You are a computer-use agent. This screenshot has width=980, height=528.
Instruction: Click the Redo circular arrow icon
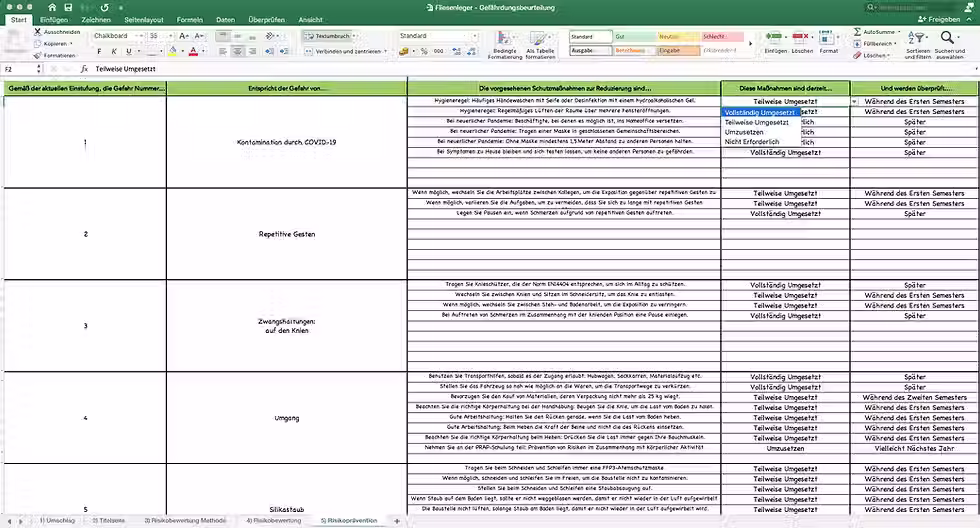tap(104, 7)
